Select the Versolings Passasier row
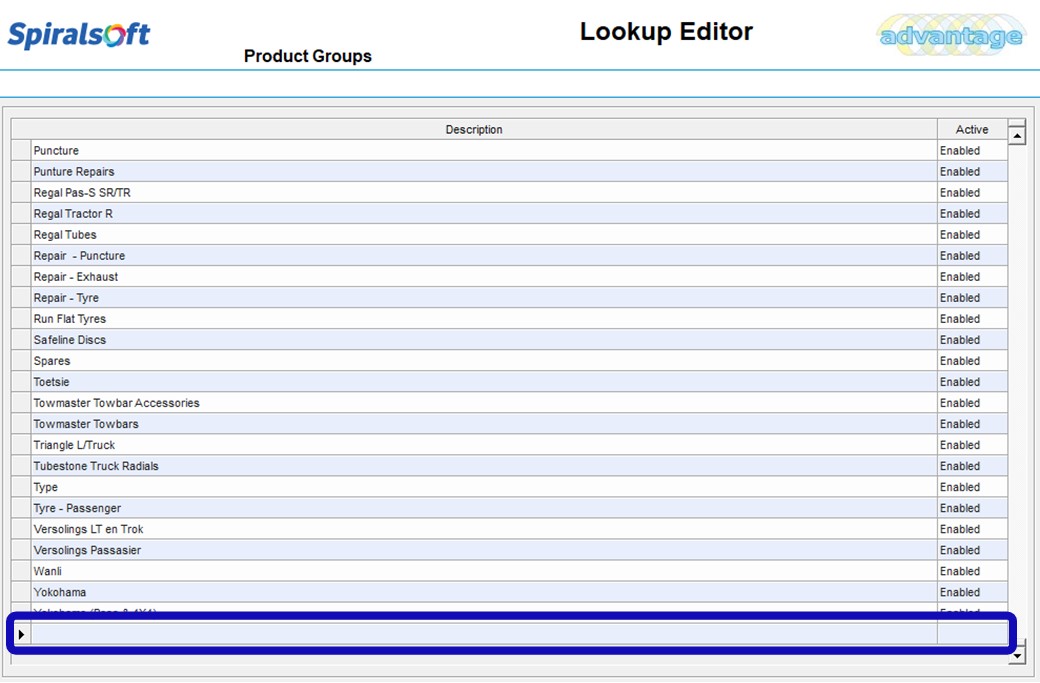This screenshot has height=683, width=1040. pyautogui.click(x=509, y=550)
